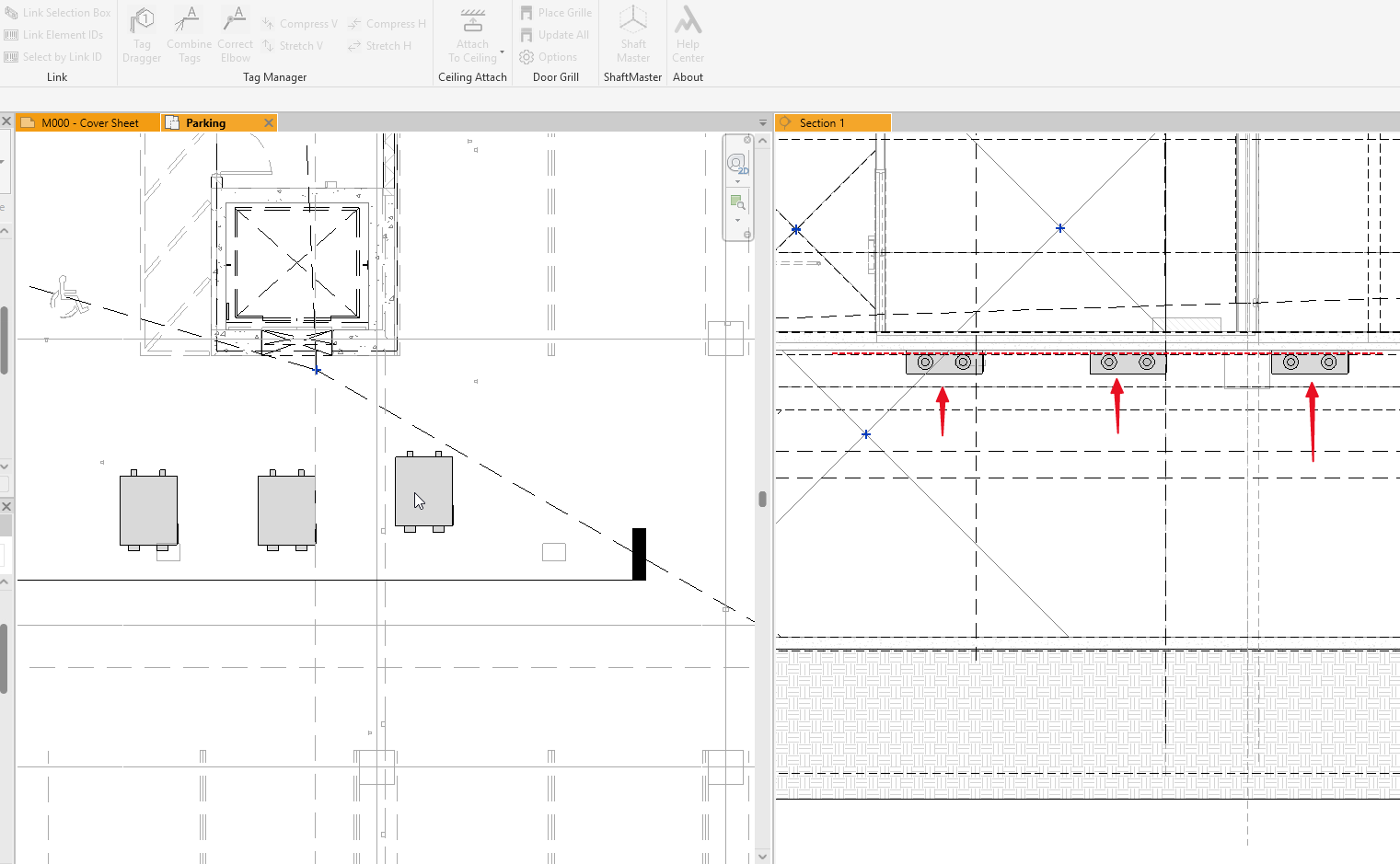Click Compress V in Tag Manager
Viewport: 1400px width, 864px height.
(299, 24)
